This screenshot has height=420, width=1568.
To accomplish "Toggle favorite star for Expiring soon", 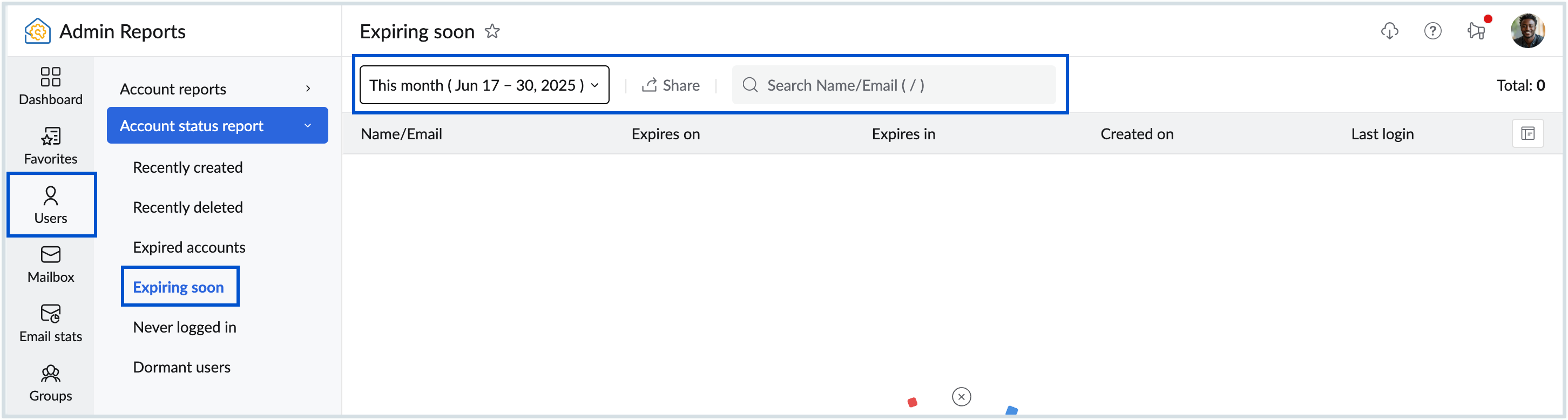I will click(x=492, y=31).
